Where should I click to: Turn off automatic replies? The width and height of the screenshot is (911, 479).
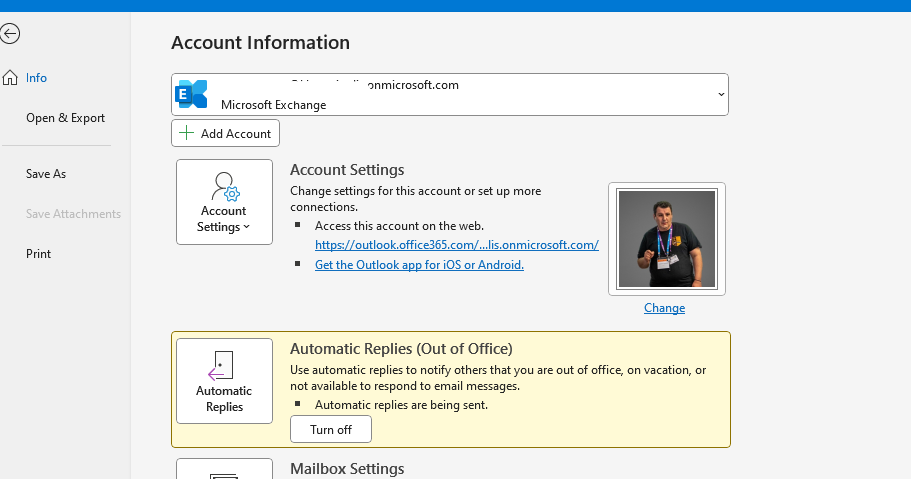pos(331,430)
